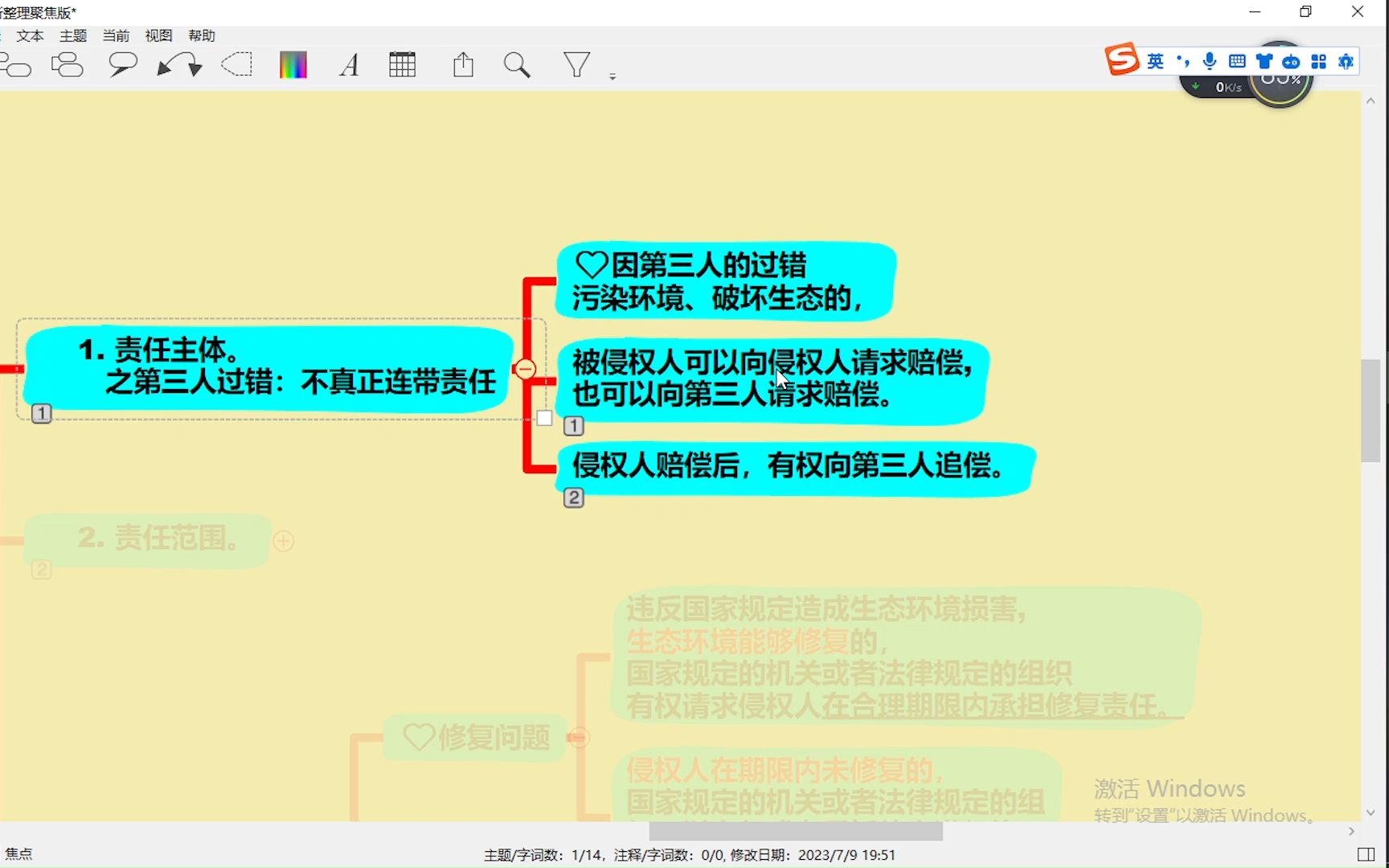Click the scroll right arrow
Image resolution: width=1389 pixels, height=868 pixels.
(x=1351, y=831)
